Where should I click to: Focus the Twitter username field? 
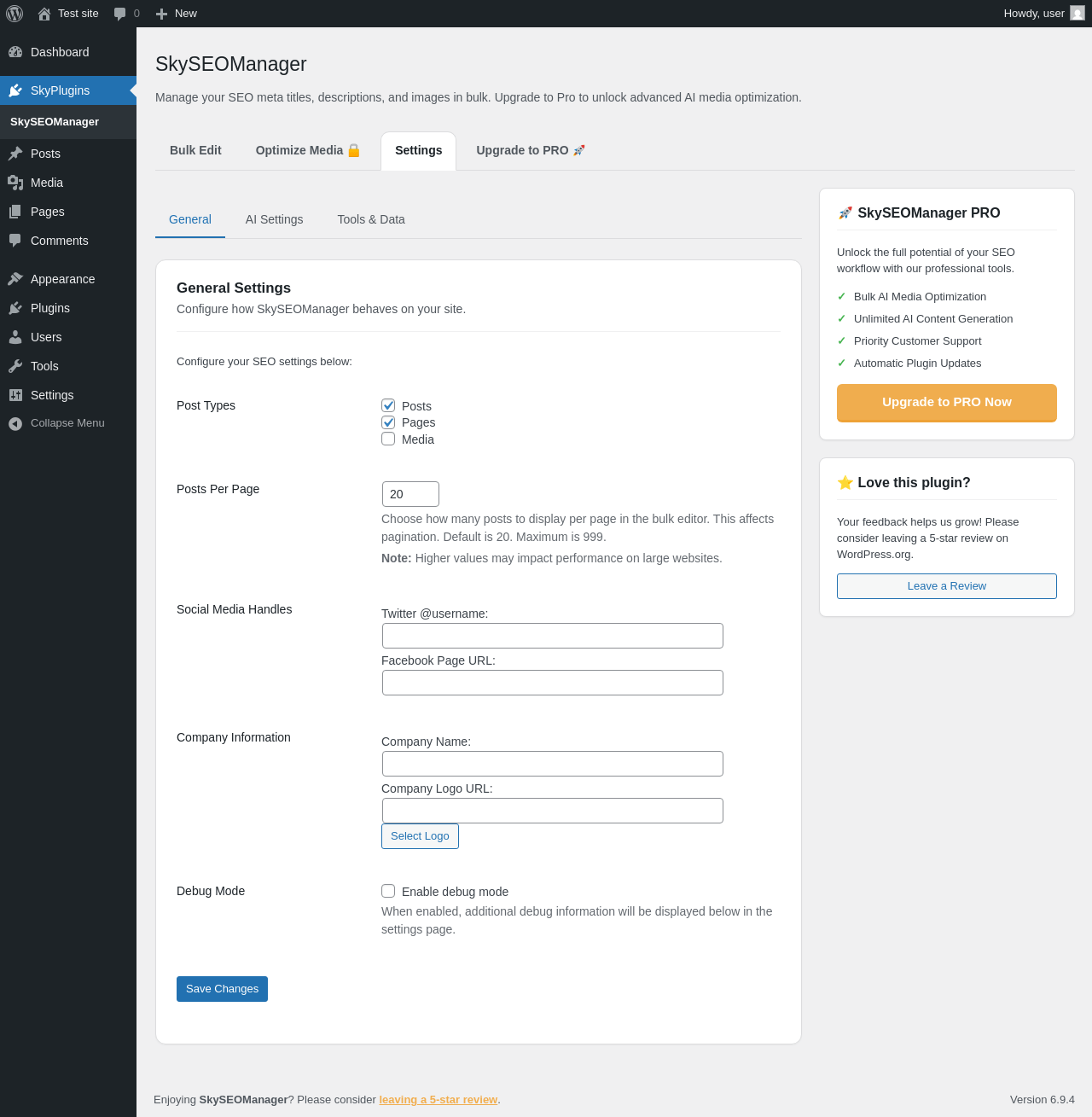click(x=553, y=636)
